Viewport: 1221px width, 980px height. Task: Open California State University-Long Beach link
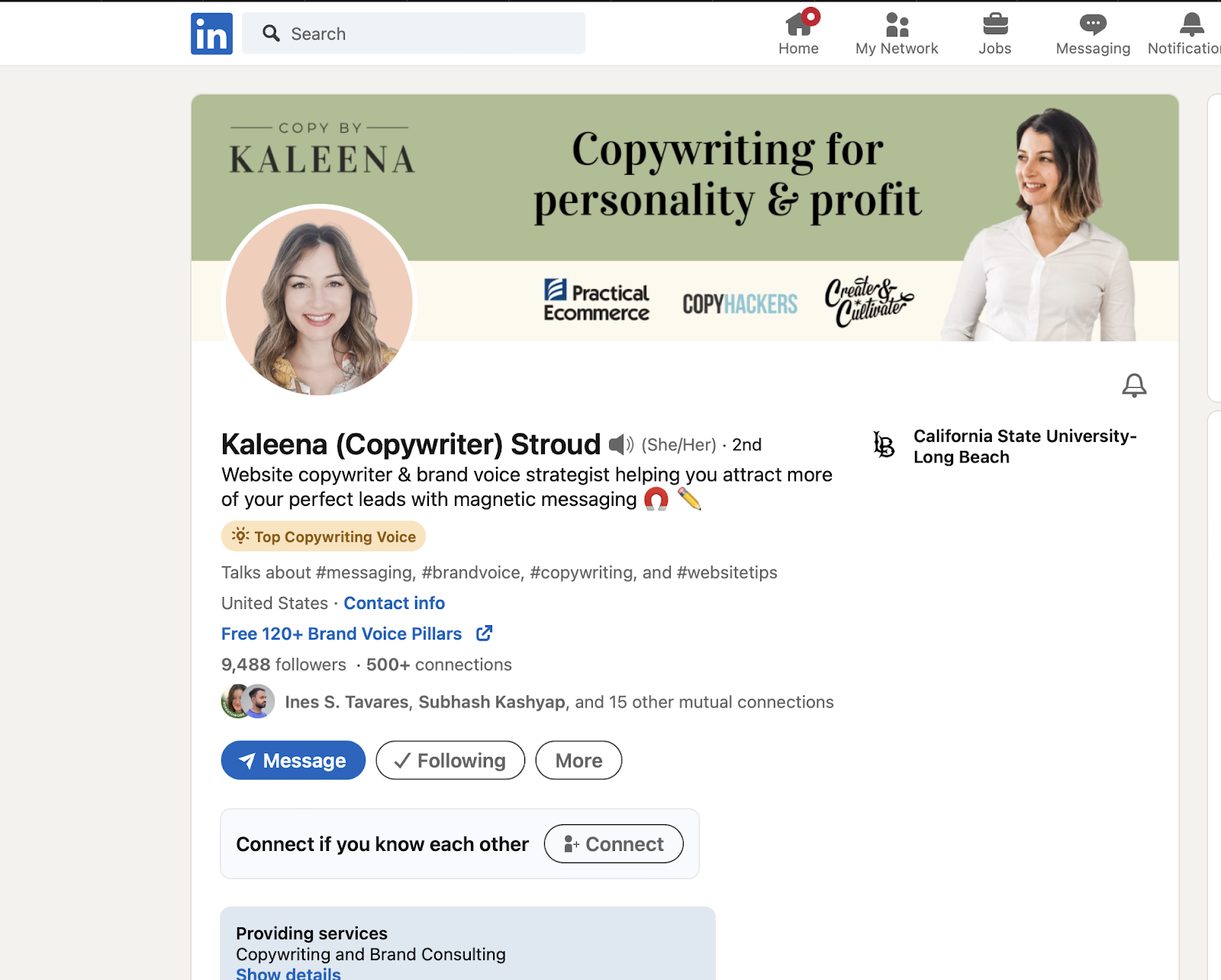(1025, 446)
